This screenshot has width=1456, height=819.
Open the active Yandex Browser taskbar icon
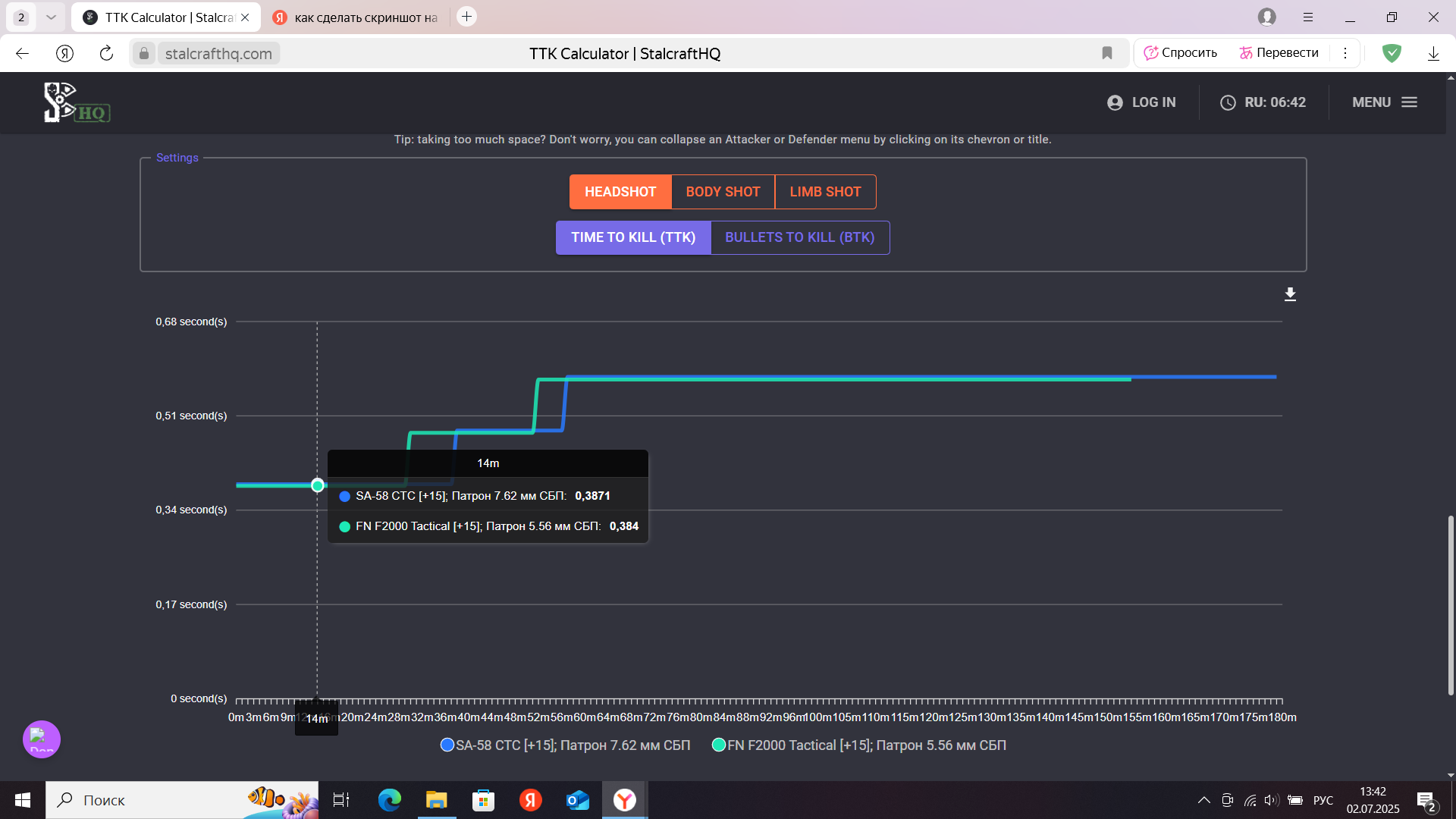click(625, 800)
